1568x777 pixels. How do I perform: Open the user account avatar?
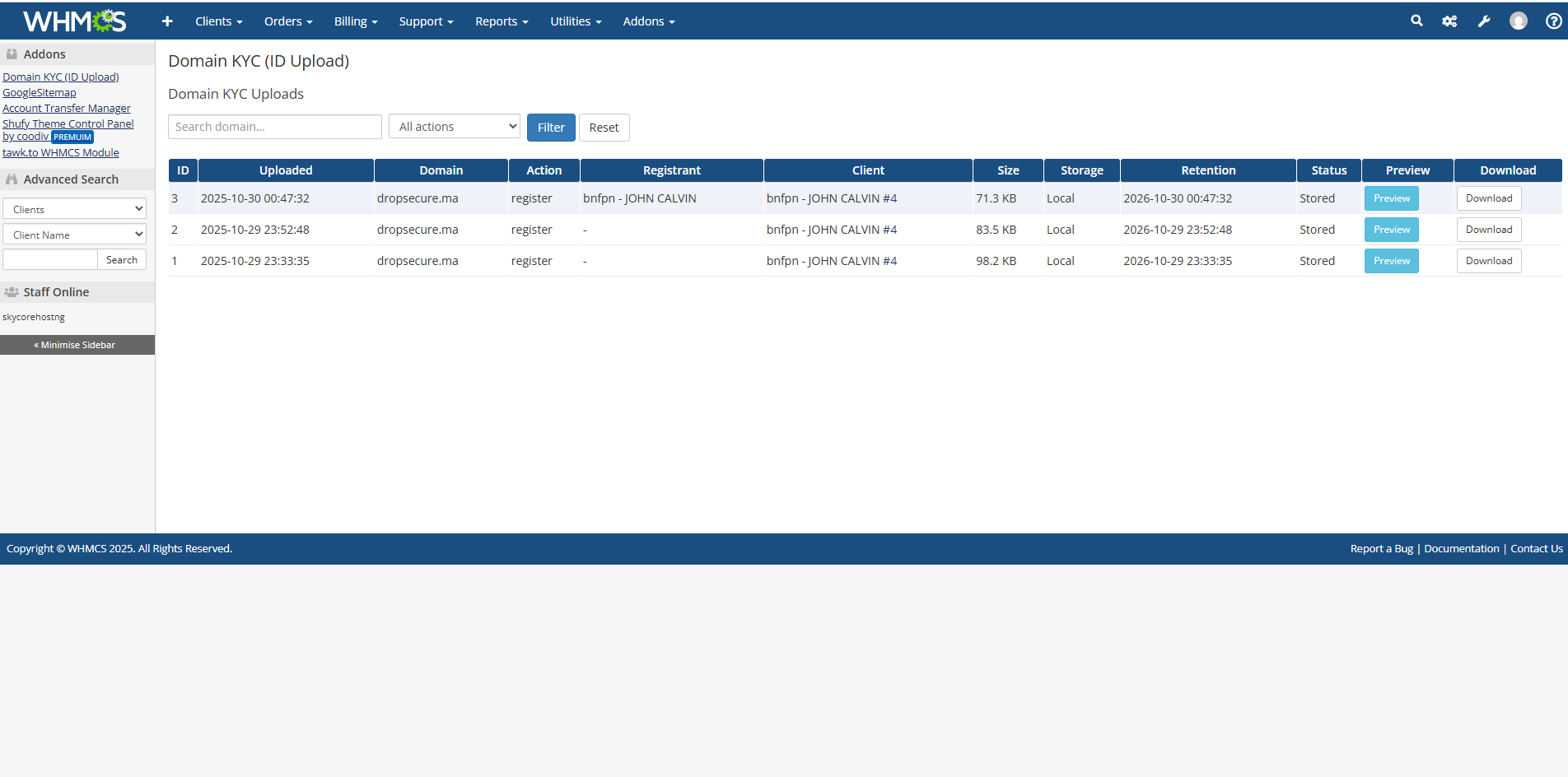[x=1518, y=21]
